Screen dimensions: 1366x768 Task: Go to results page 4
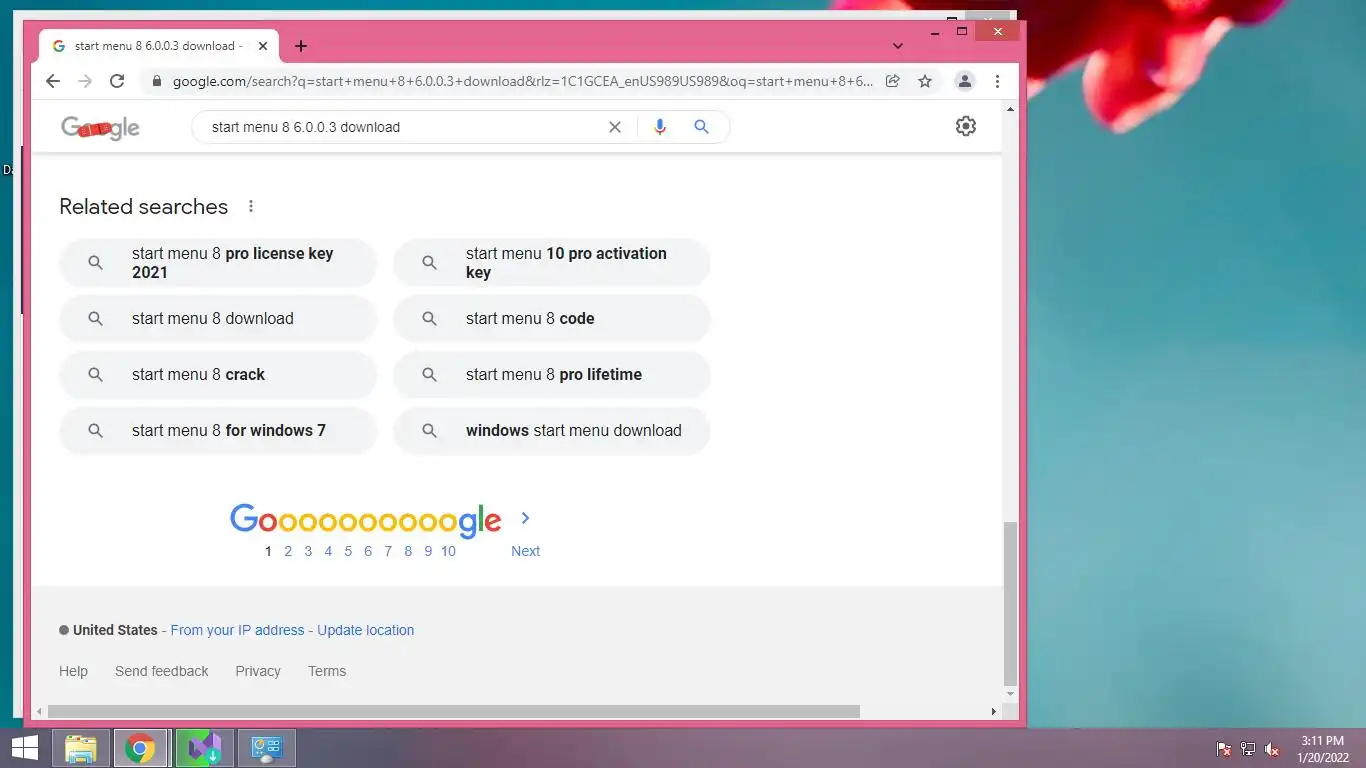tap(328, 551)
